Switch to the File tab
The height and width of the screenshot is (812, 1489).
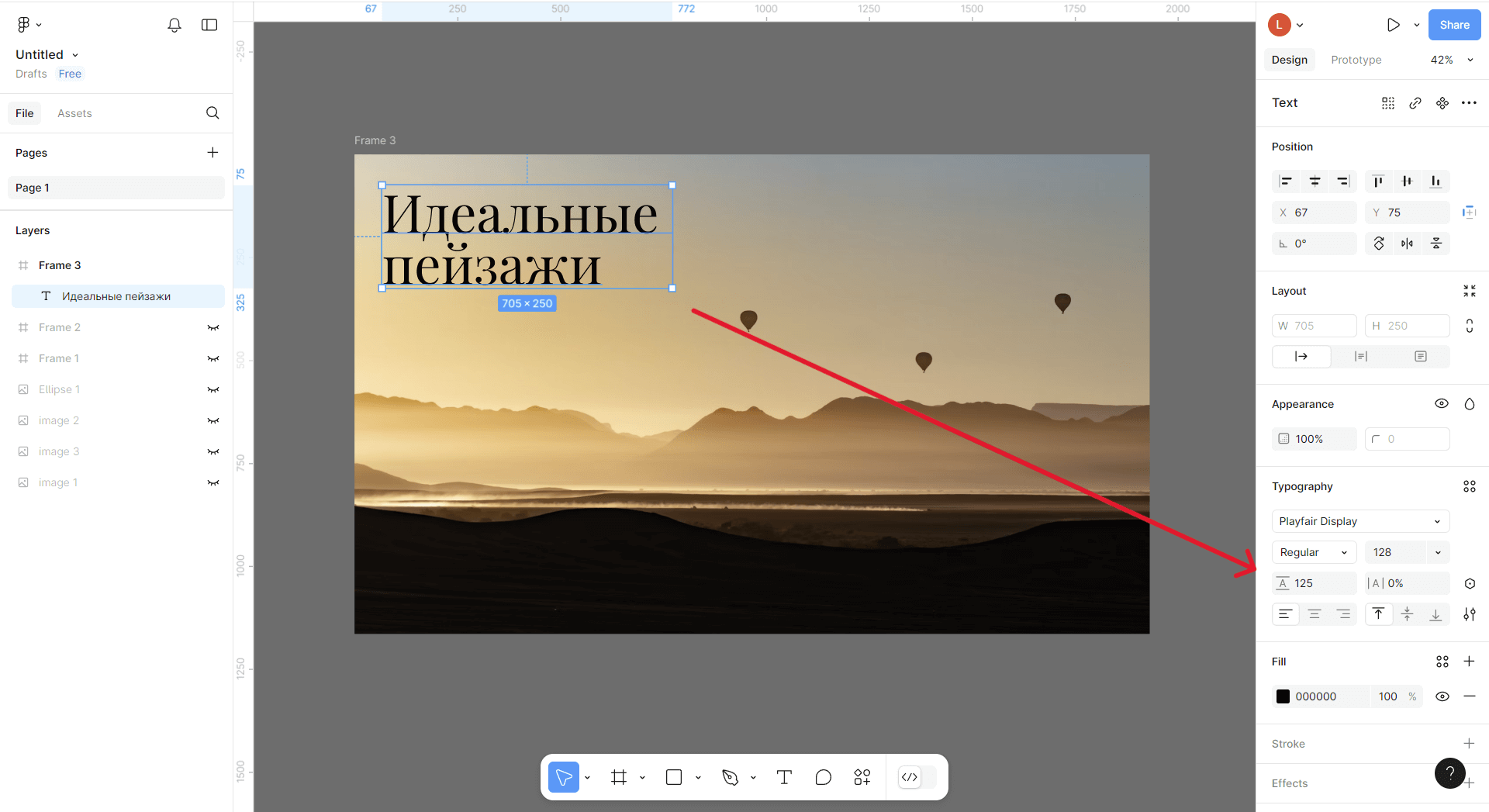pyautogui.click(x=25, y=113)
